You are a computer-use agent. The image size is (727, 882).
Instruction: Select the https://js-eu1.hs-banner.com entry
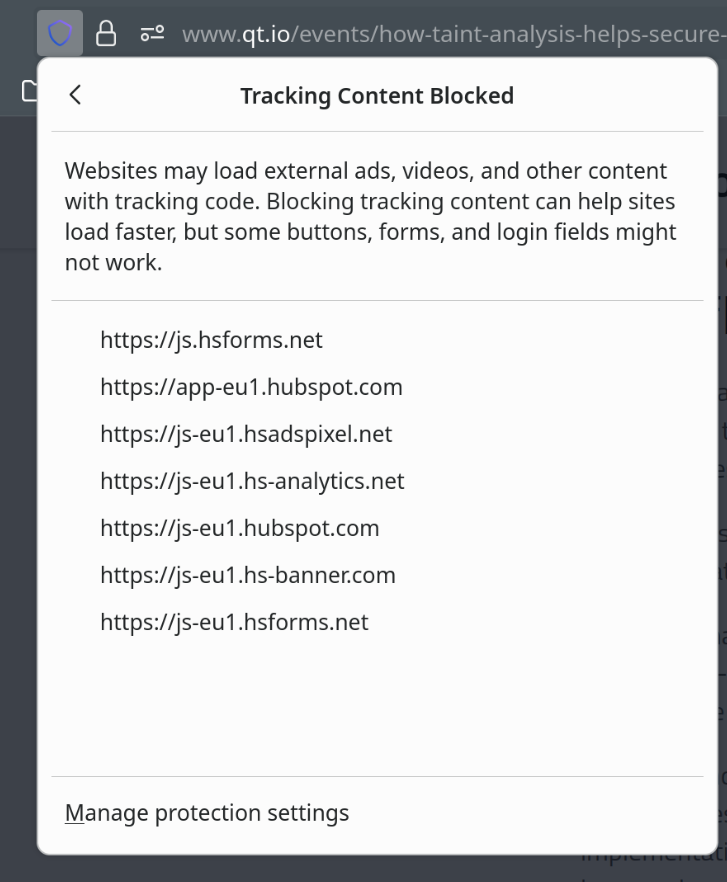coord(247,575)
